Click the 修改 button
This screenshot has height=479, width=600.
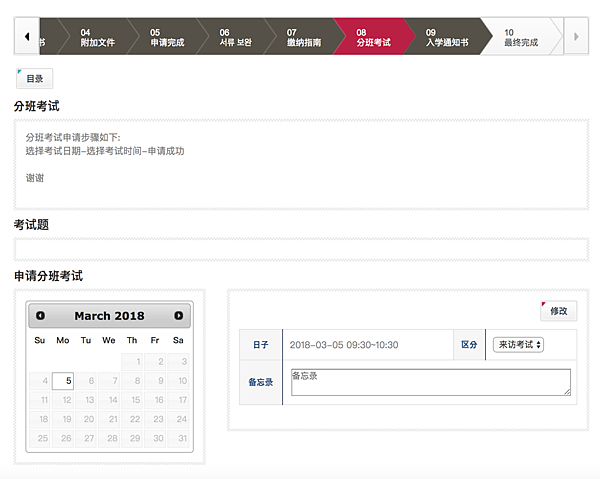tap(559, 311)
